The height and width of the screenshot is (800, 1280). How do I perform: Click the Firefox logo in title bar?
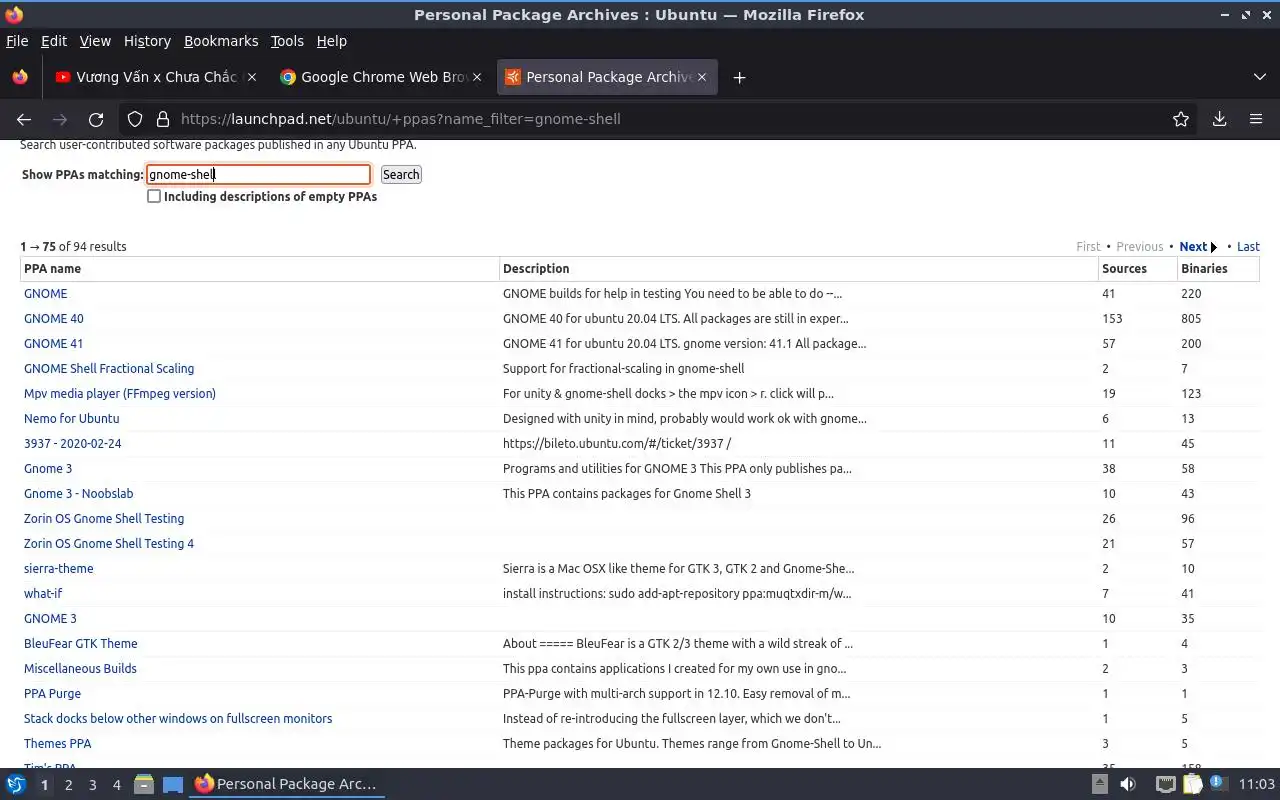pyautogui.click(x=14, y=14)
